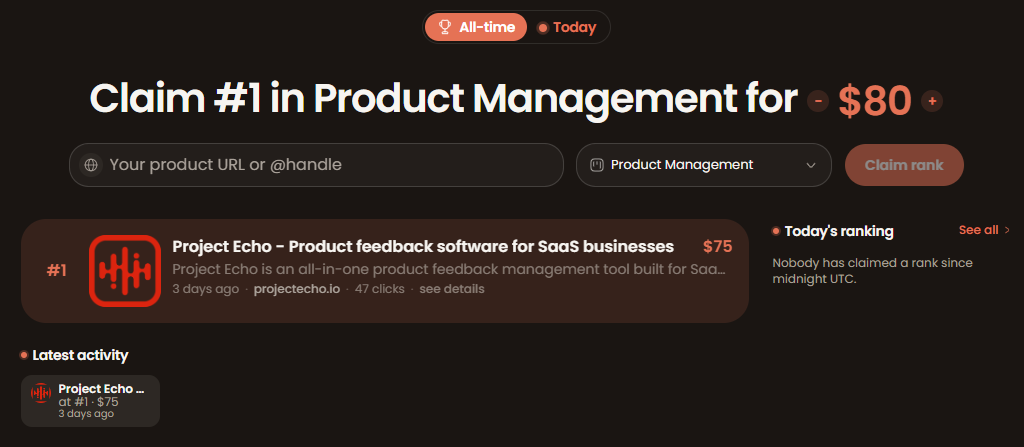Click the $80 price amount
The image size is (1024, 447).
[875, 101]
